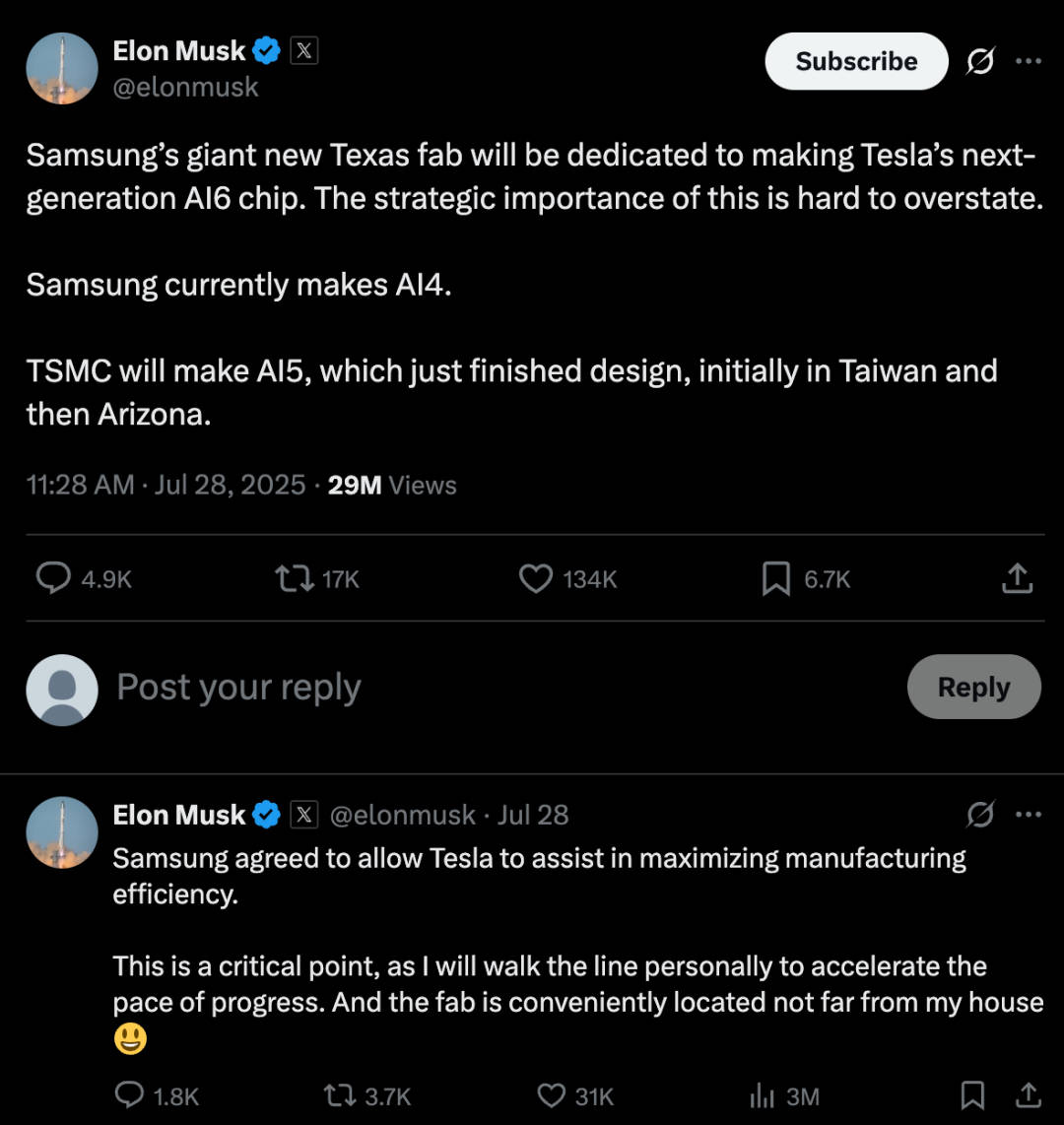
Task: Like the reply post with 31K likes
Action: tap(551, 1094)
